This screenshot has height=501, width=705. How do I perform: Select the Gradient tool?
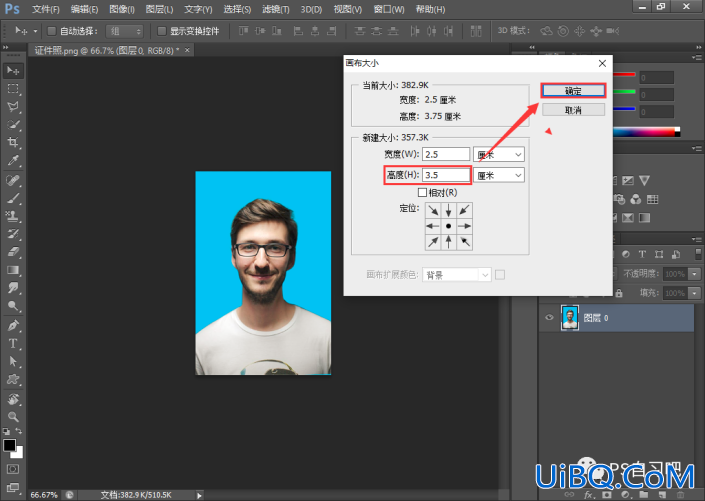(x=13, y=270)
